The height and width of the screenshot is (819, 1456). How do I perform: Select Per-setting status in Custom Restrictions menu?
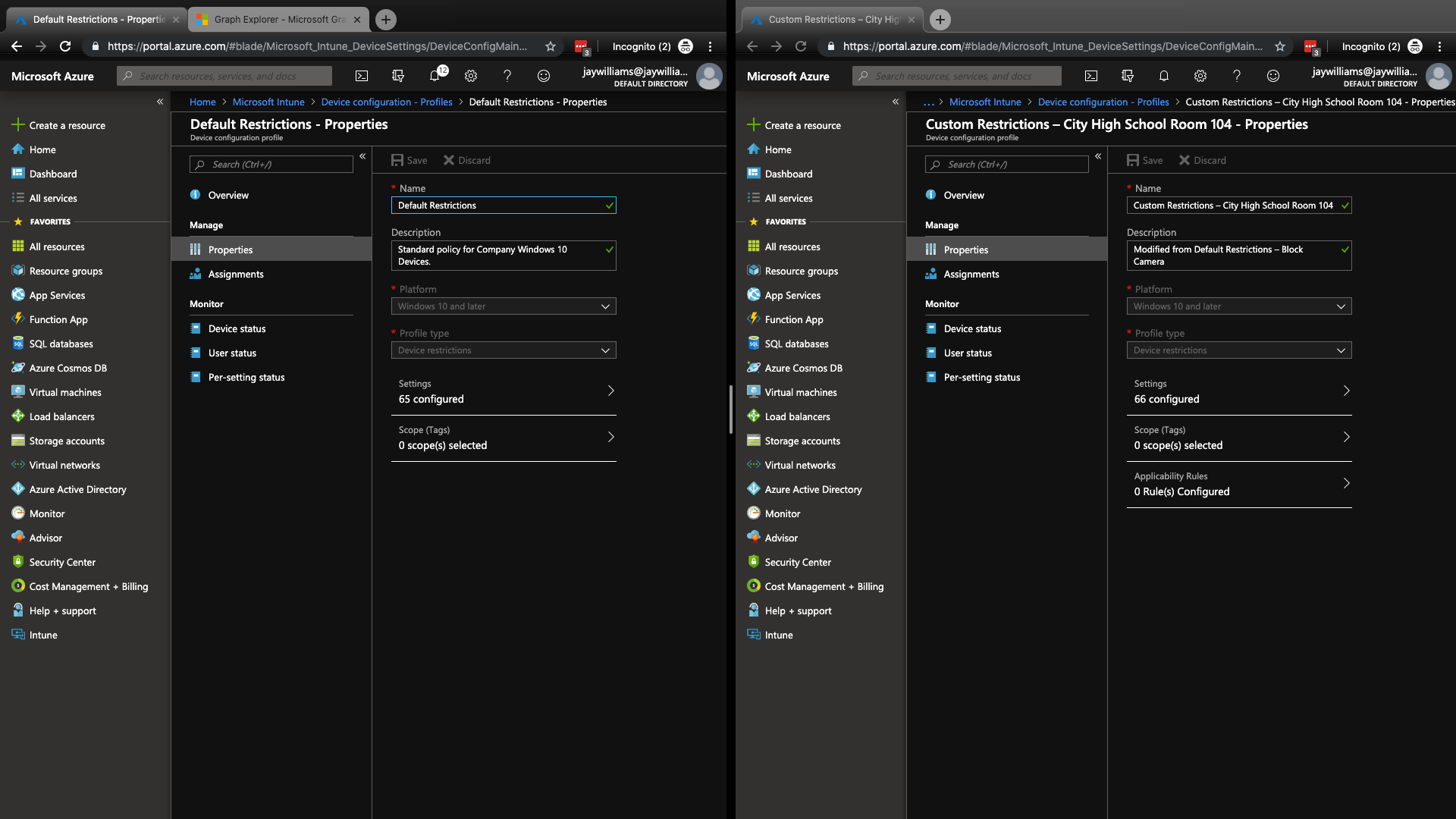tap(981, 377)
